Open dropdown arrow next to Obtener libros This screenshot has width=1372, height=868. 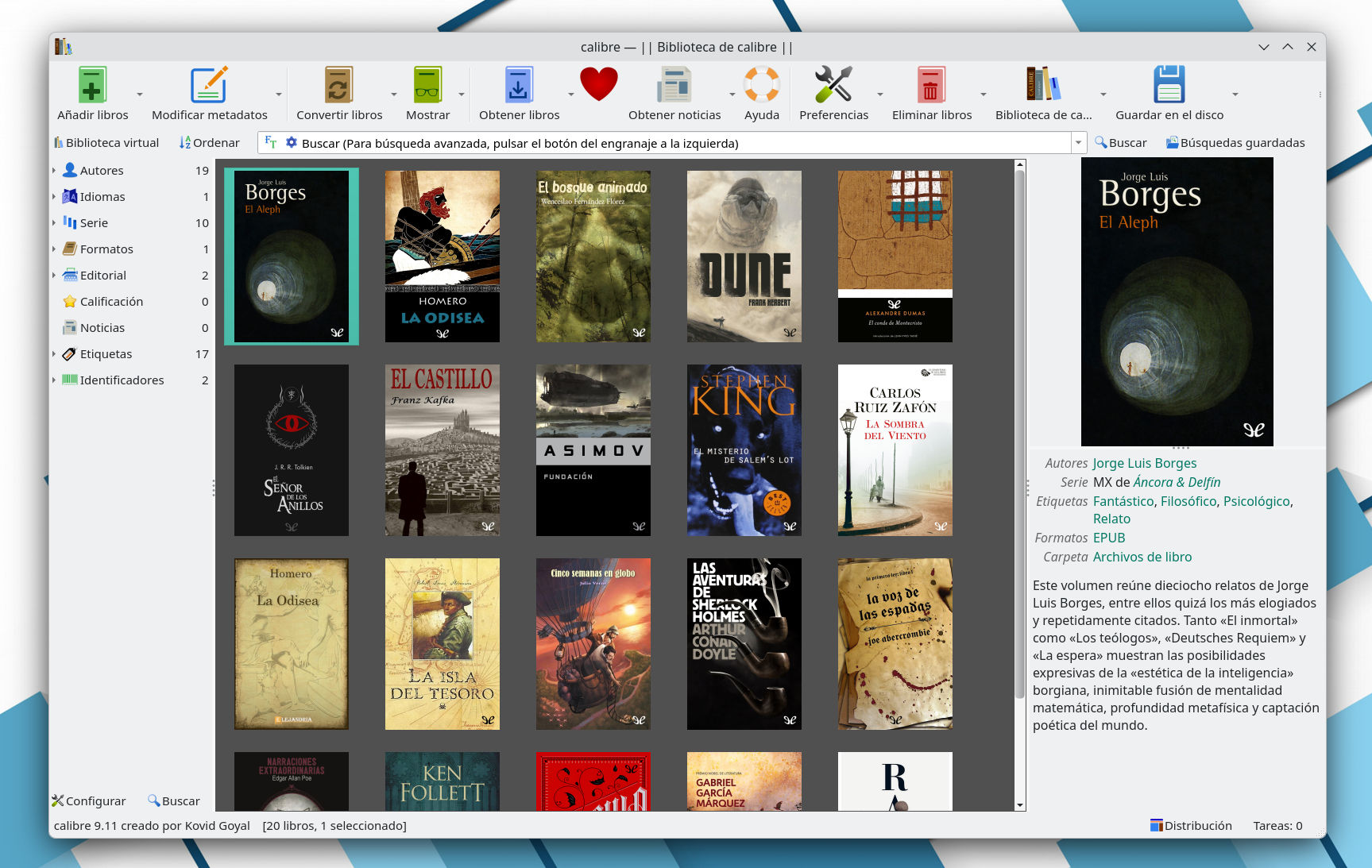coord(570,95)
